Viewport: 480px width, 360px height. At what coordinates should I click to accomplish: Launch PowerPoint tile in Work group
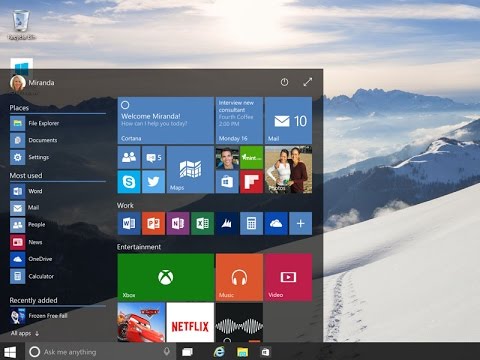point(153,223)
